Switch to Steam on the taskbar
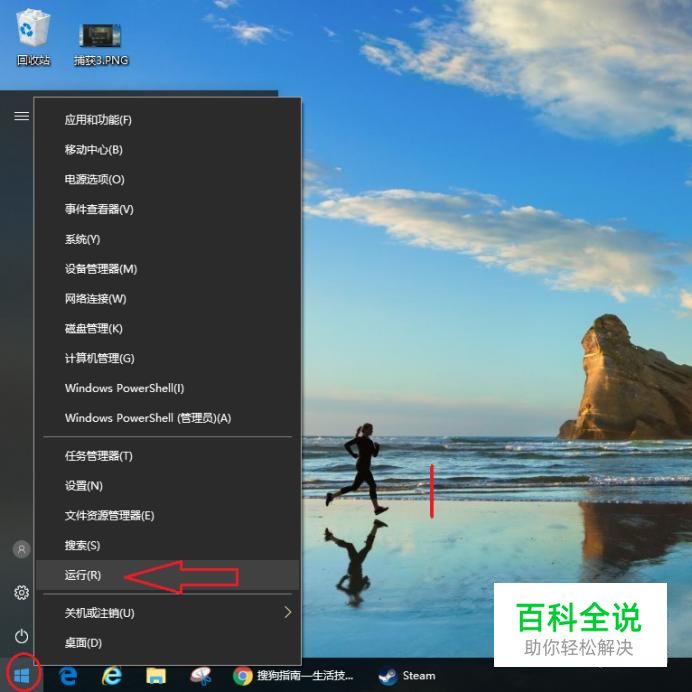Image resolution: width=692 pixels, height=692 pixels. pyautogui.click(x=407, y=676)
